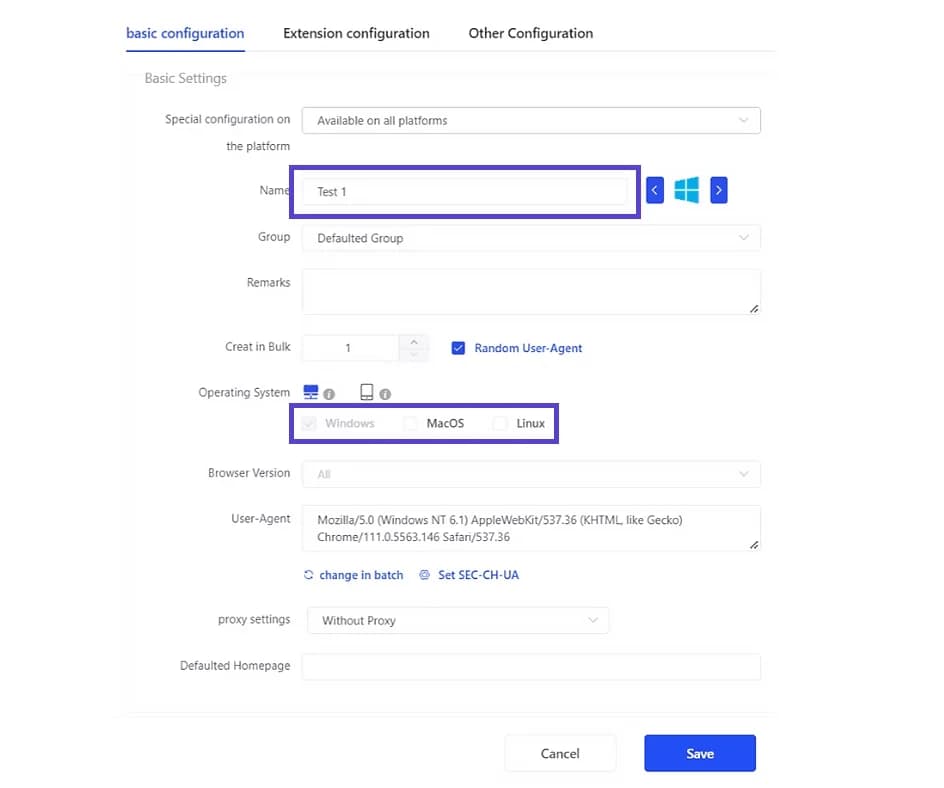Check the Linux operating system checkbox
The image size is (944, 788).
tap(499, 423)
